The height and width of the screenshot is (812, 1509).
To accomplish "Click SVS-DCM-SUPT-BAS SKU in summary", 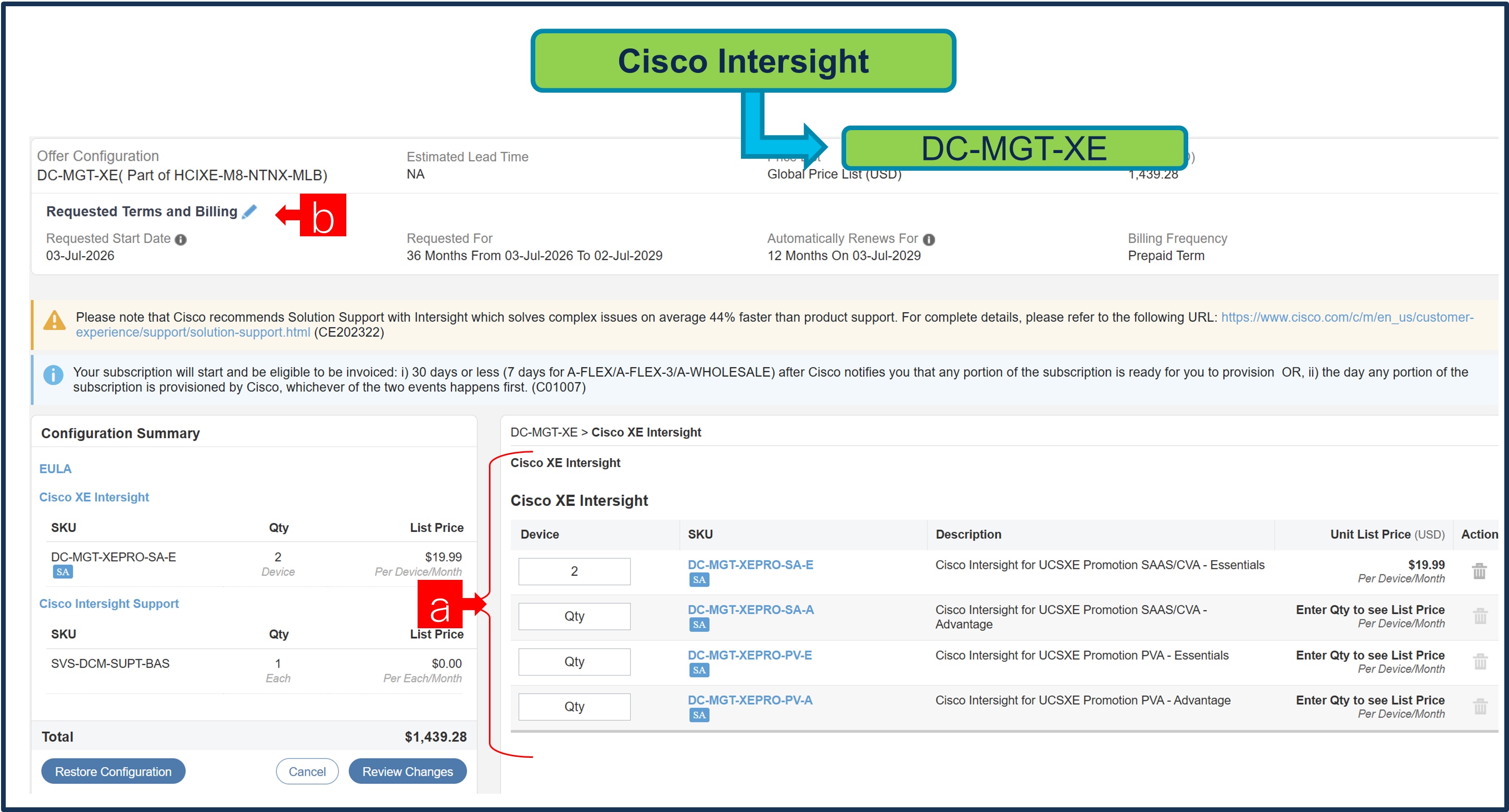I will click(110, 663).
